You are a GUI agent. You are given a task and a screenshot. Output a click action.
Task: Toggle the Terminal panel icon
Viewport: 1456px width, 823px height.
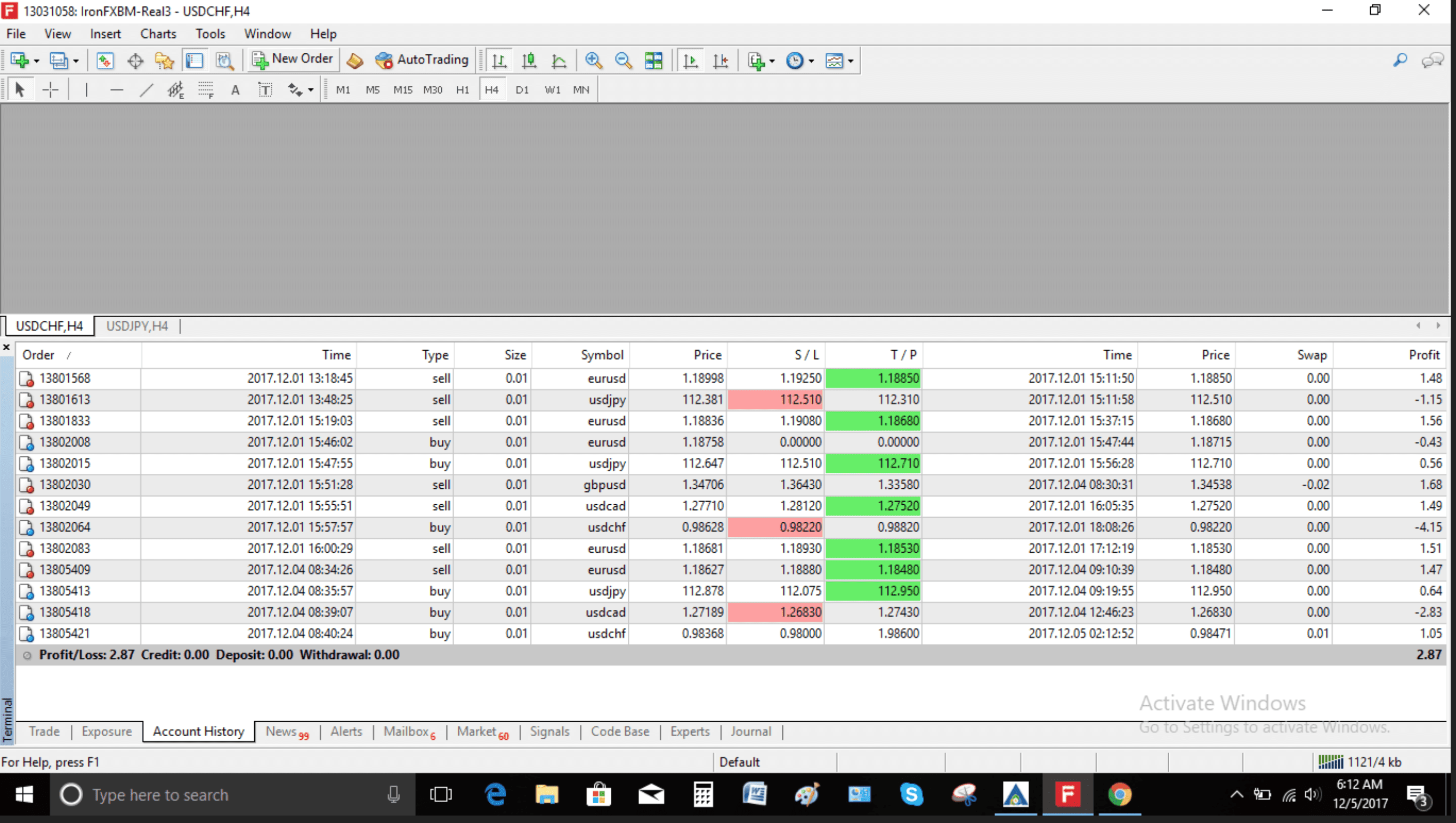[x=195, y=60]
